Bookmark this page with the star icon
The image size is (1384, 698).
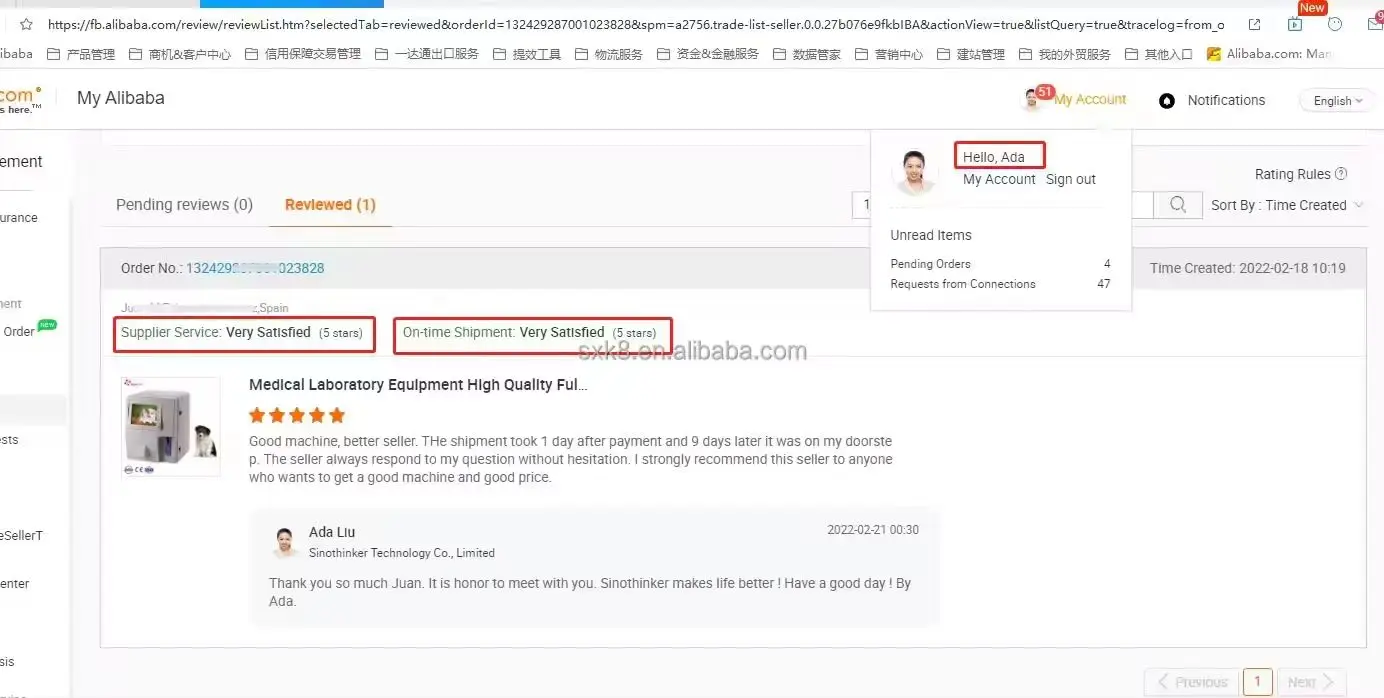click(x=26, y=24)
